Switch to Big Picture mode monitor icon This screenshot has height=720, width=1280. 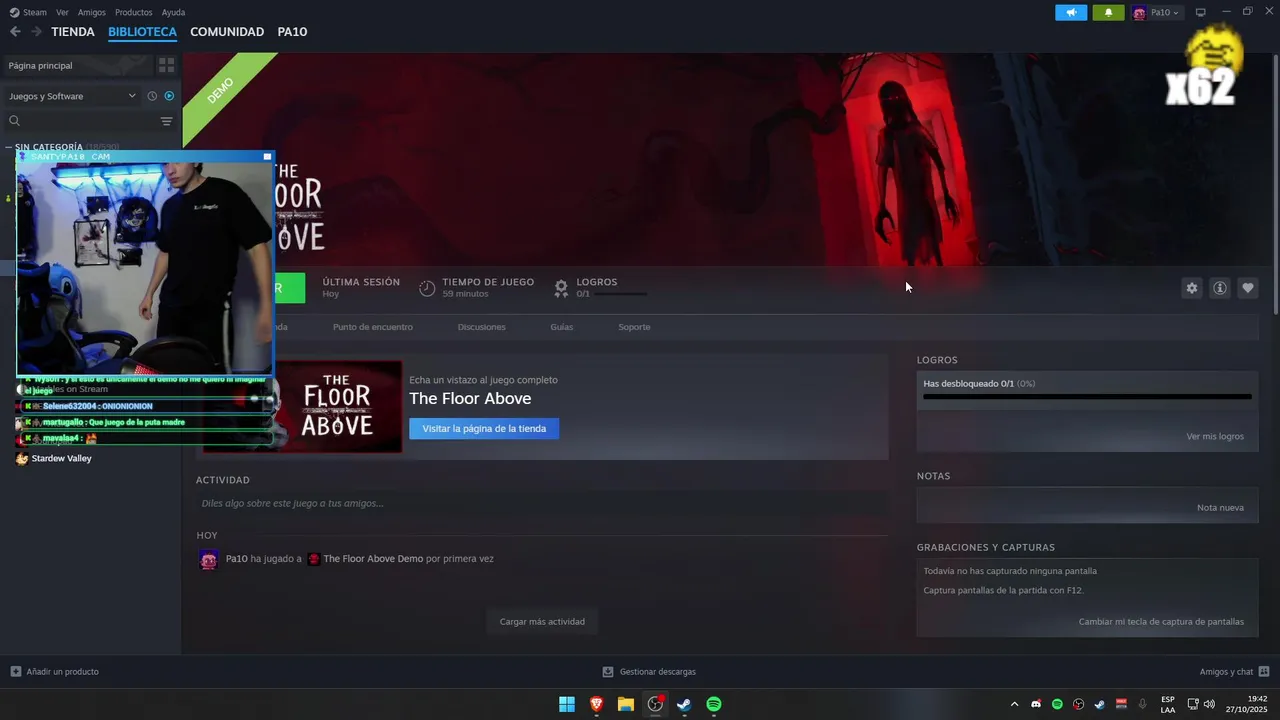coord(1200,12)
